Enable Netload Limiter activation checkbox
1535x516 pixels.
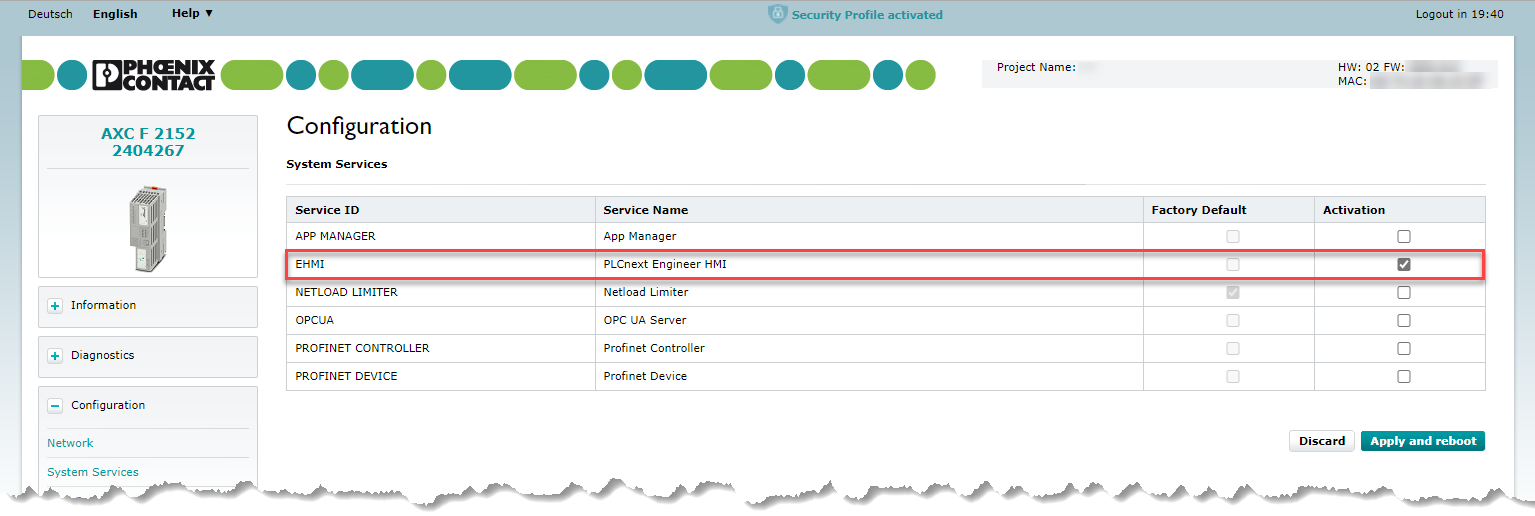coord(1404,293)
